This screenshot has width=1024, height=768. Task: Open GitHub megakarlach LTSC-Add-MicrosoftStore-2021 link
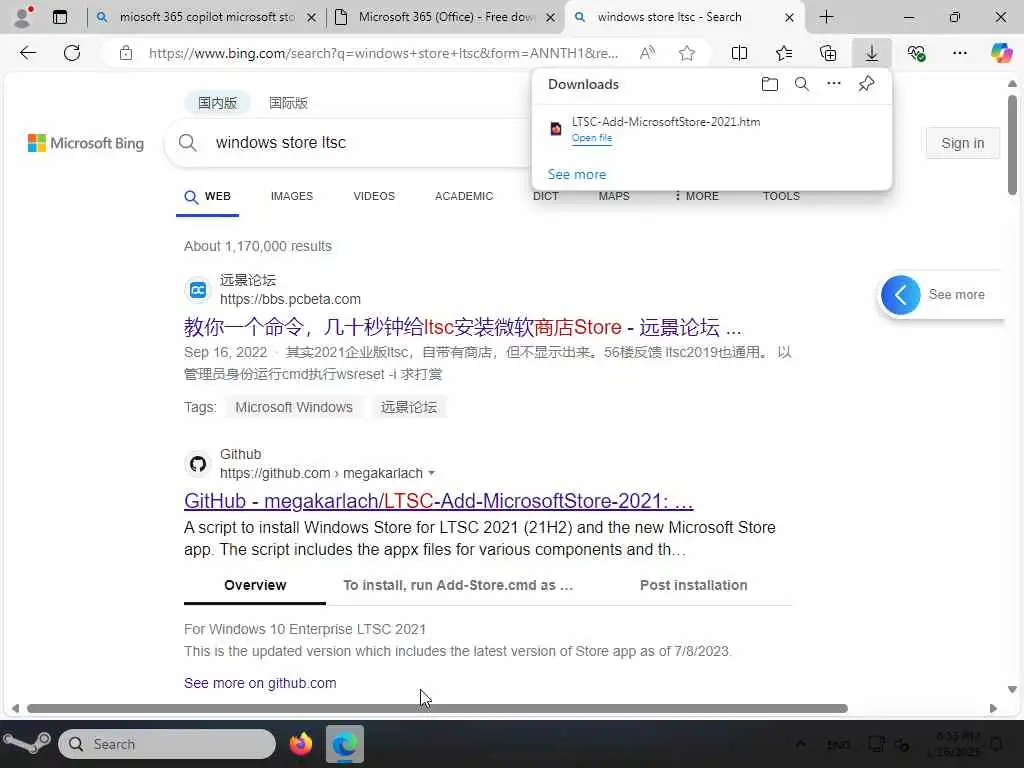(438, 501)
